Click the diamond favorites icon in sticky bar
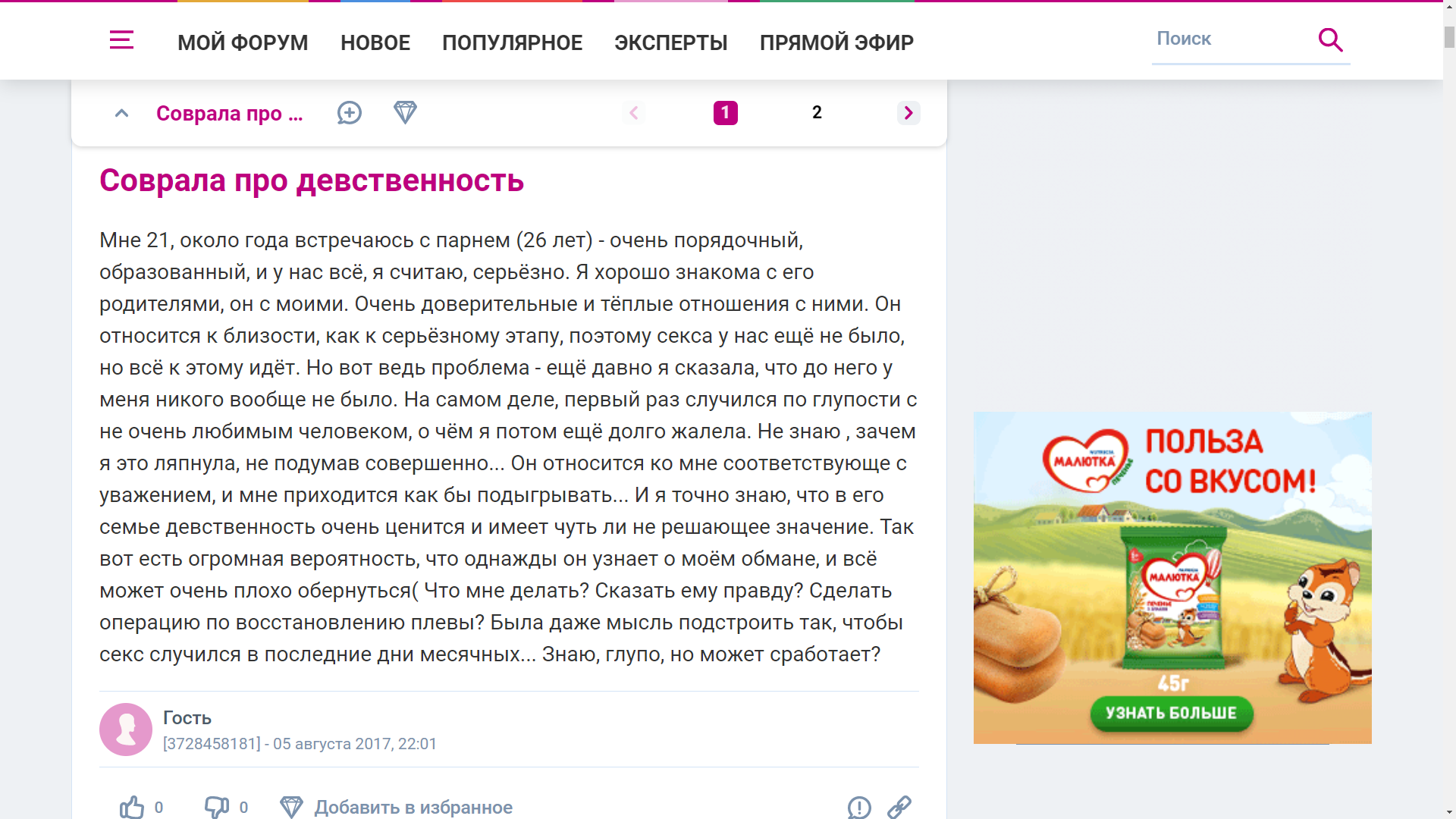The image size is (1456, 819). (405, 113)
